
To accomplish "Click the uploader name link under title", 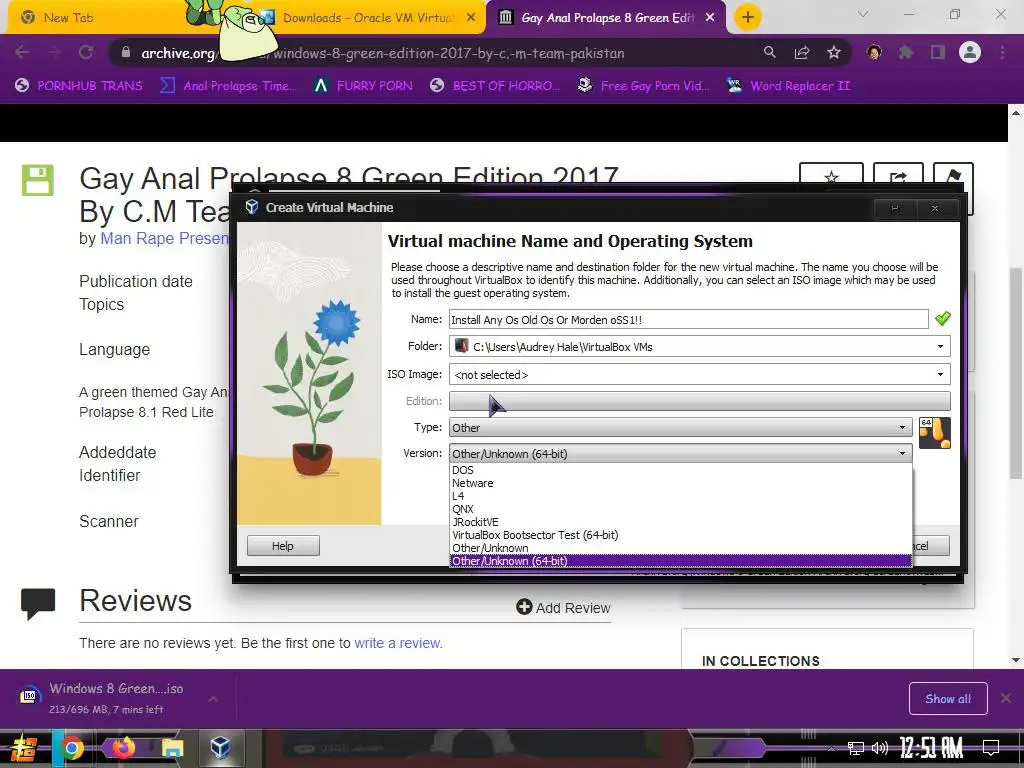I will (165, 238).
